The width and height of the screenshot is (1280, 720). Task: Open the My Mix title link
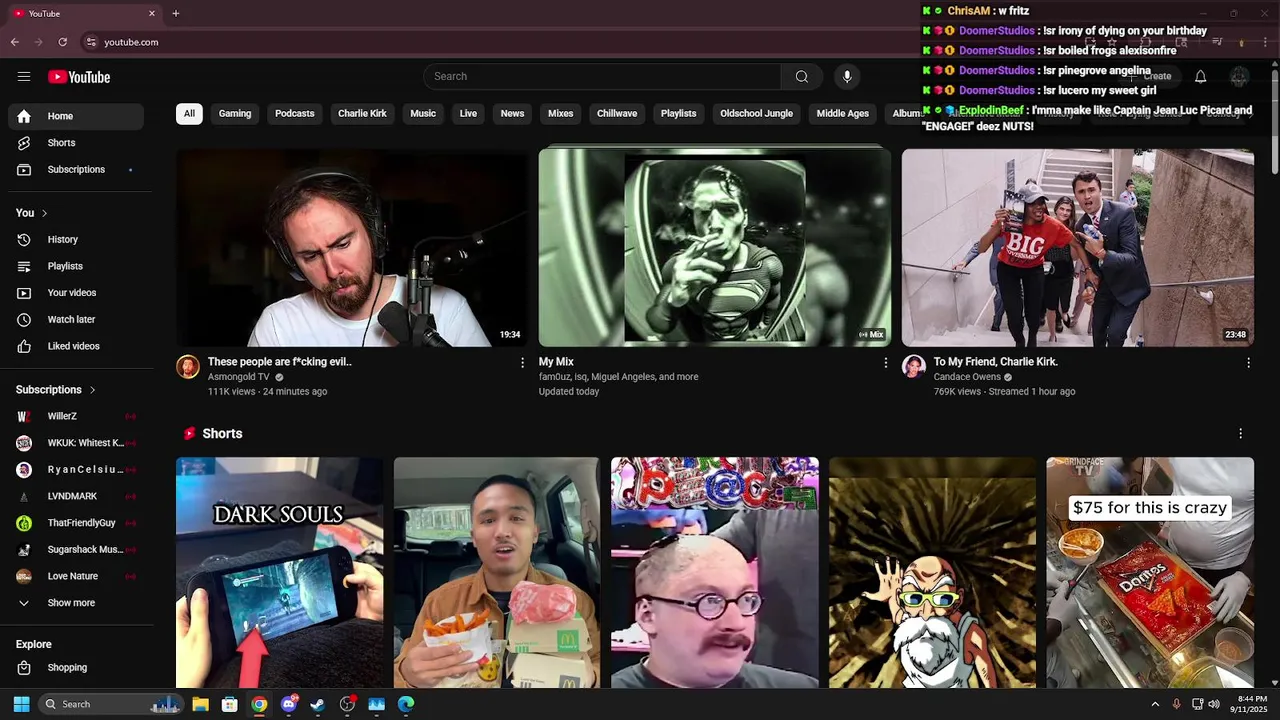556,362
